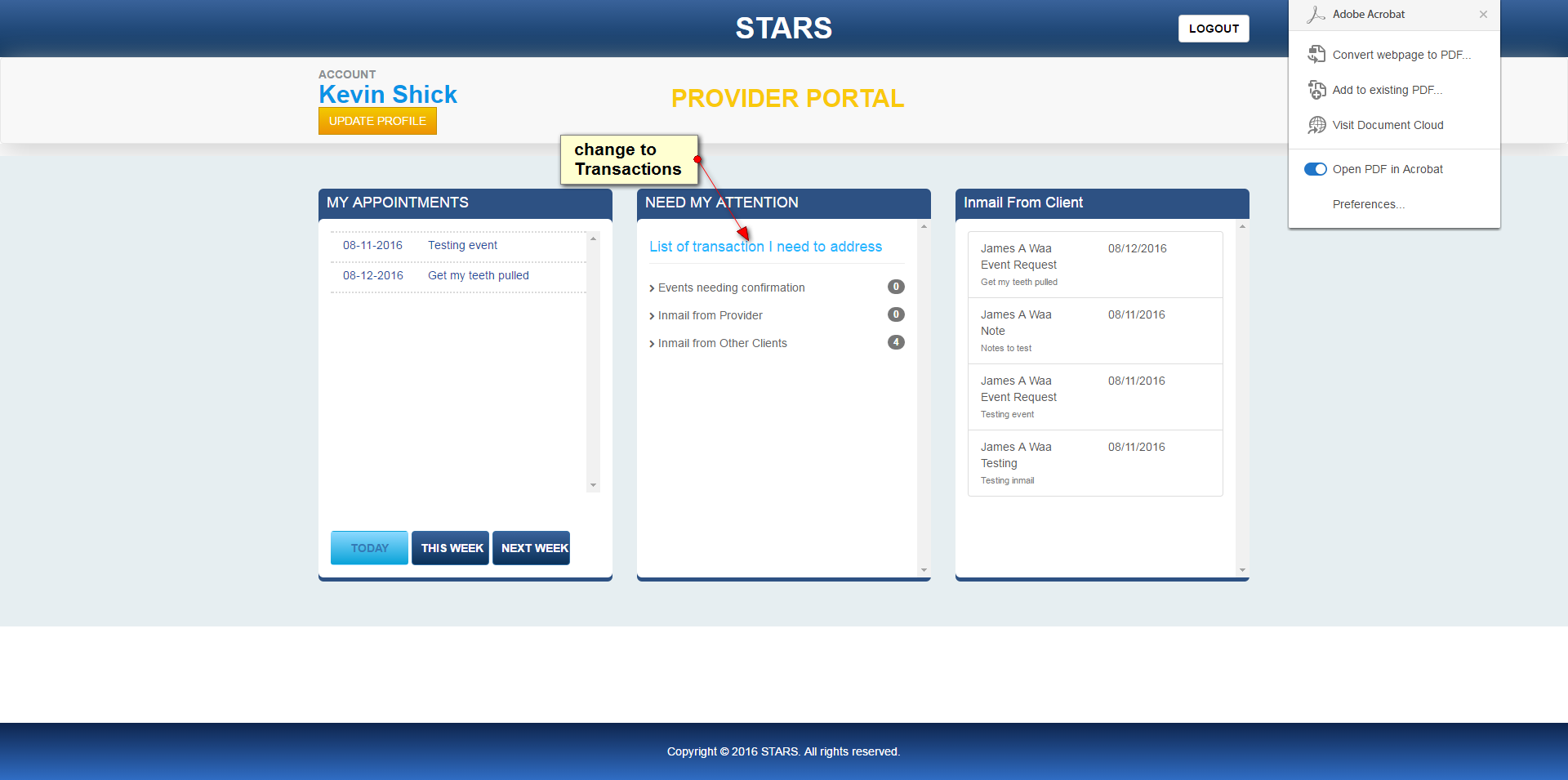Log out using the LOGOUT button
The width and height of the screenshot is (1568, 780).
(1214, 29)
